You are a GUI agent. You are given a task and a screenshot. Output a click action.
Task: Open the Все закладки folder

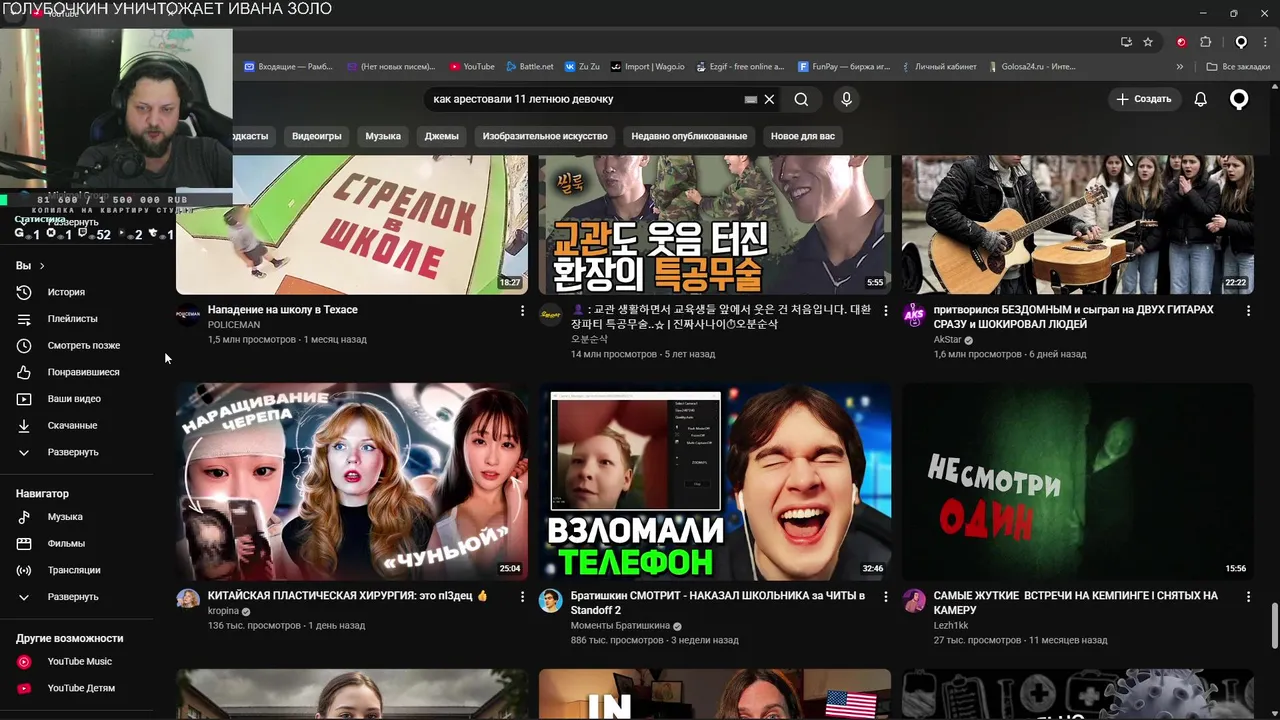(1238, 67)
